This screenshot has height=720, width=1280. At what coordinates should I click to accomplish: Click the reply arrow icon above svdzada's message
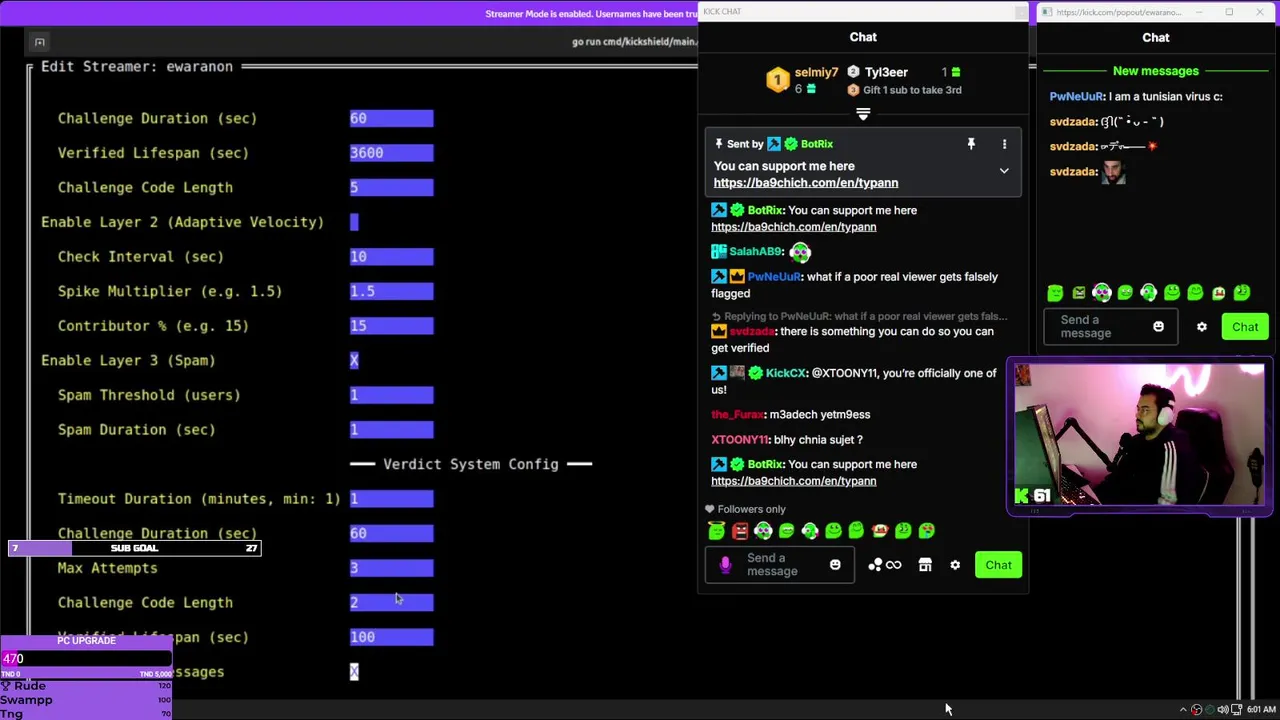point(716,316)
